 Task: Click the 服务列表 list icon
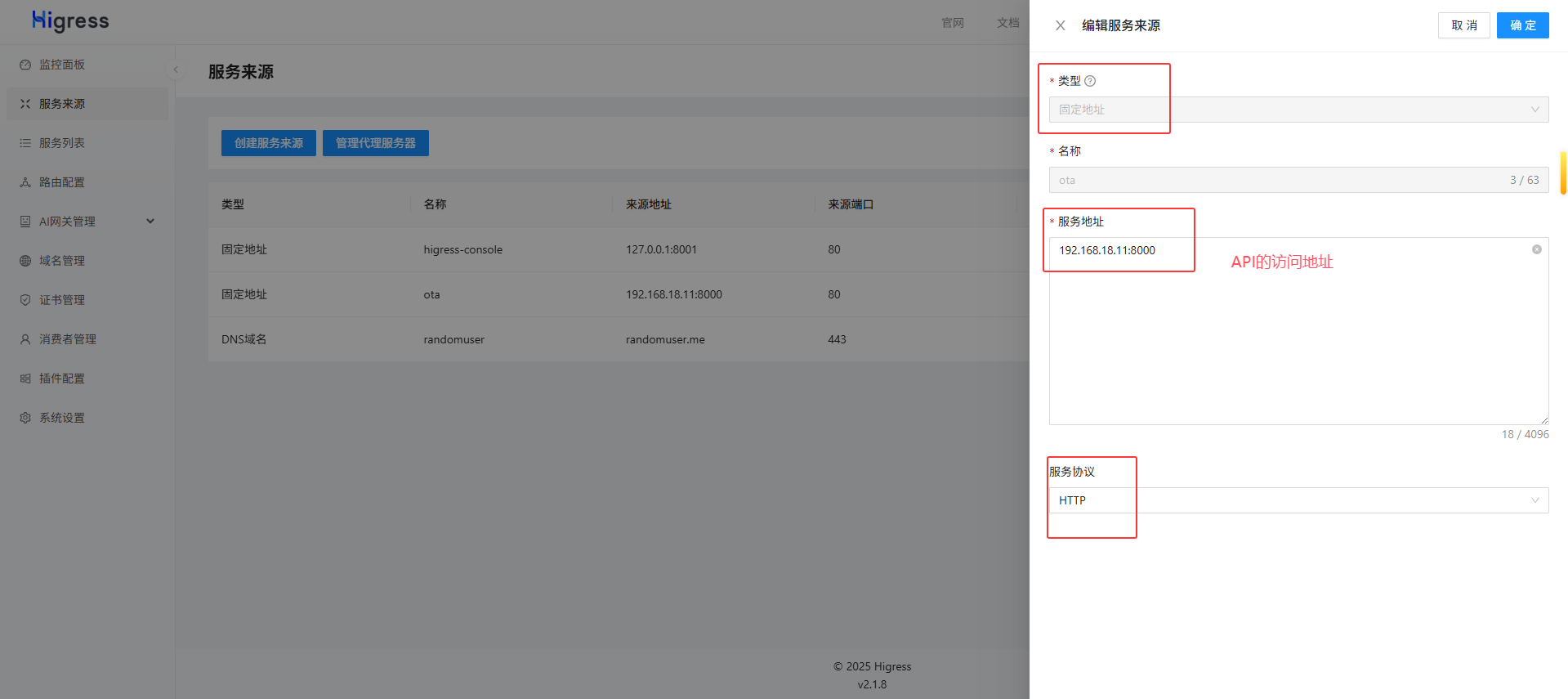25,143
